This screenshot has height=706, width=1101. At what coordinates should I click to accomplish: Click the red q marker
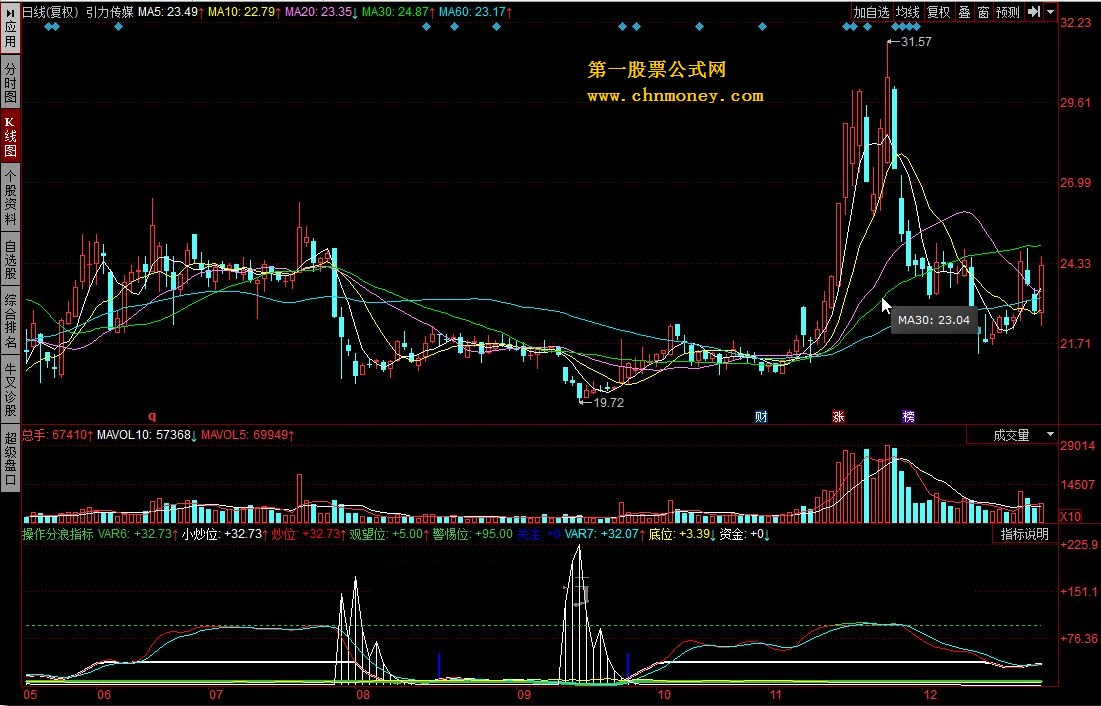pos(152,416)
